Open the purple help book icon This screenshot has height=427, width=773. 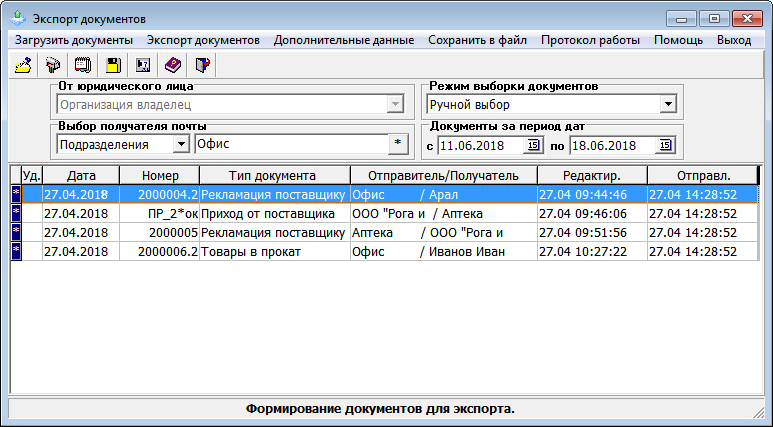point(173,65)
